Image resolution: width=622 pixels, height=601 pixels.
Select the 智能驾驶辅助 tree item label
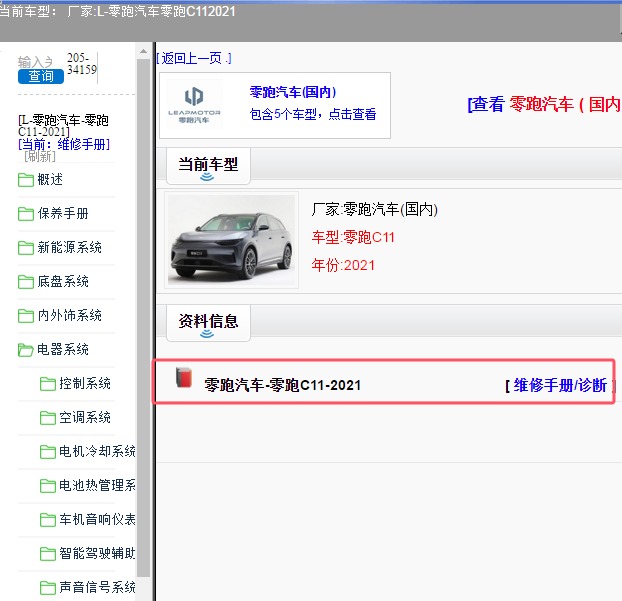[97, 554]
